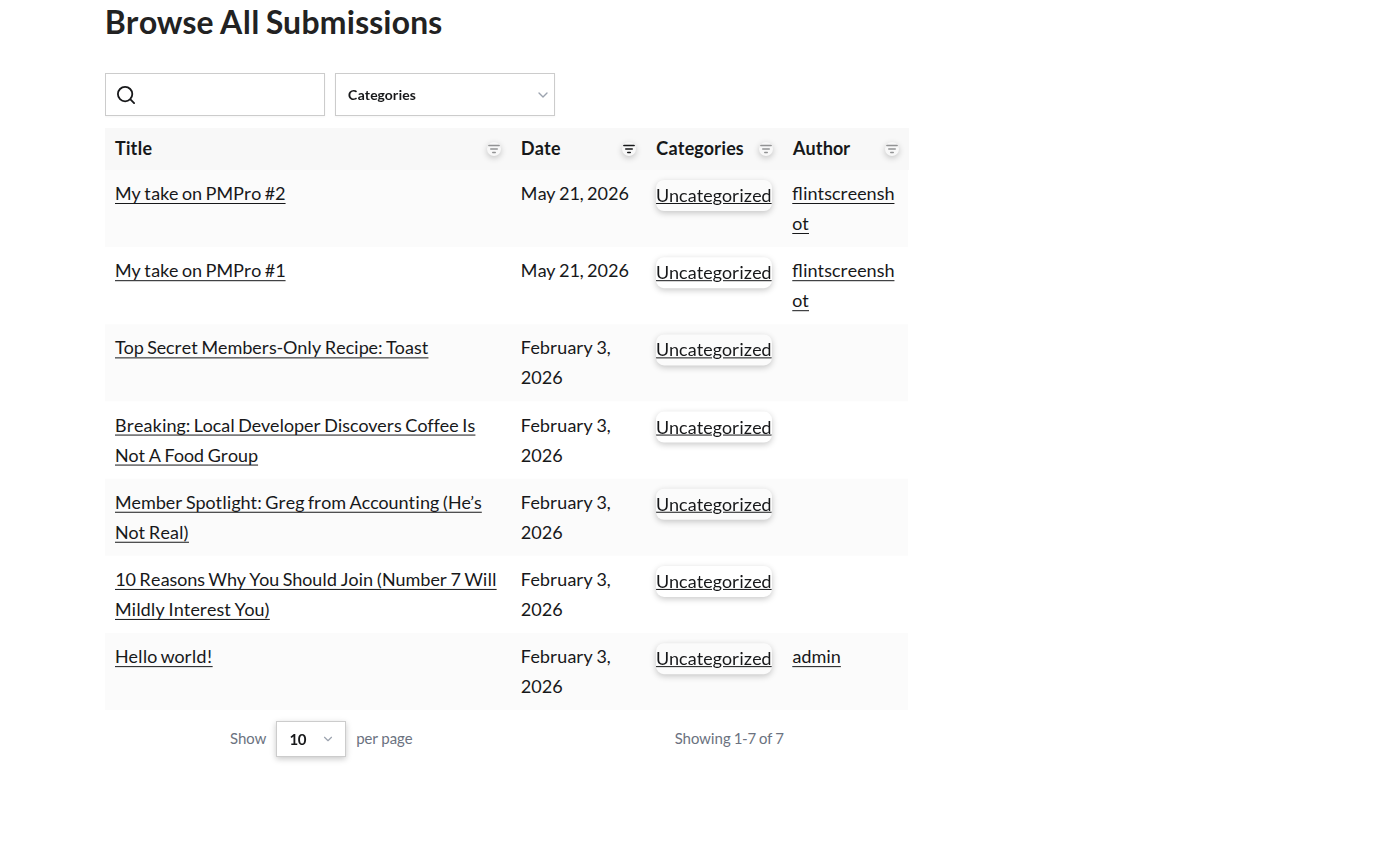Open the per page count dropdown
The height and width of the screenshot is (845, 1382).
coord(311,739)
